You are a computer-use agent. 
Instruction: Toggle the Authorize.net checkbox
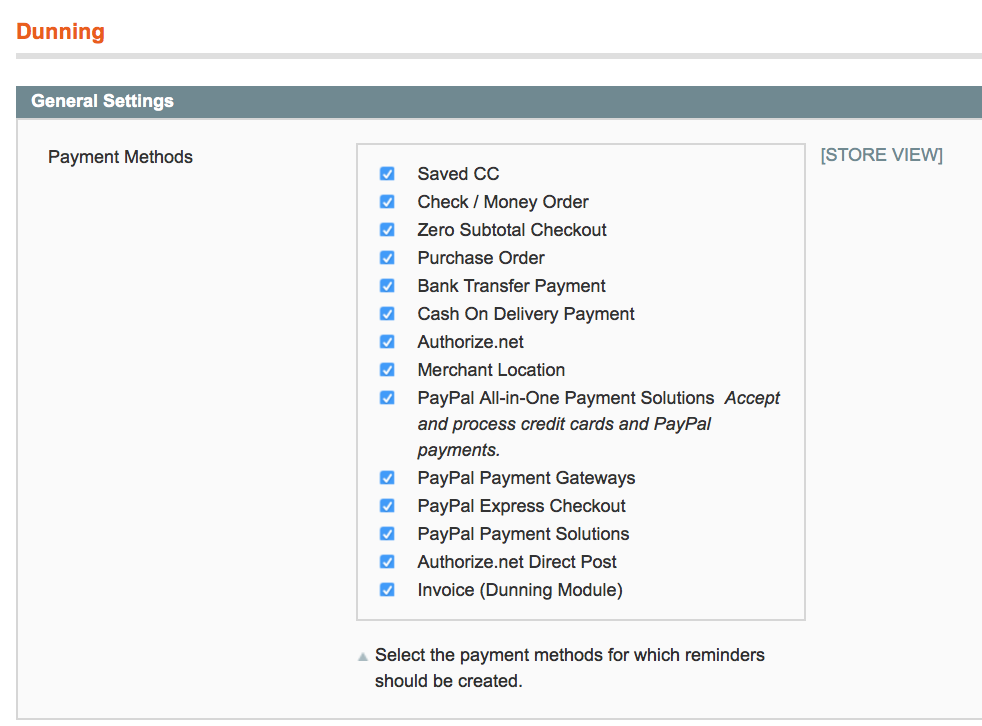coord(387,342)
